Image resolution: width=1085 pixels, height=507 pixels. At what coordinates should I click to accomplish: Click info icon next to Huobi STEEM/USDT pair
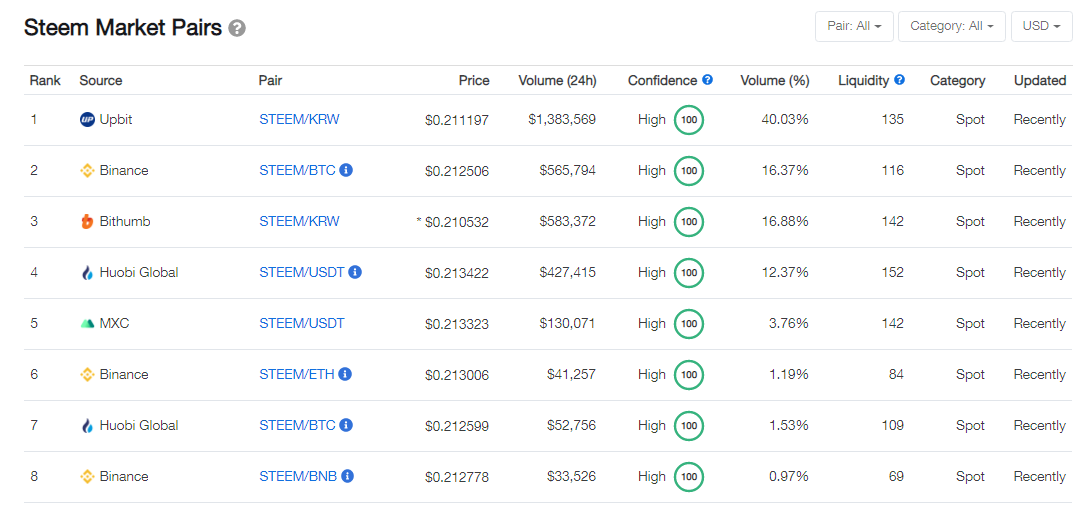pyautogui.click(x=355, y=272)
